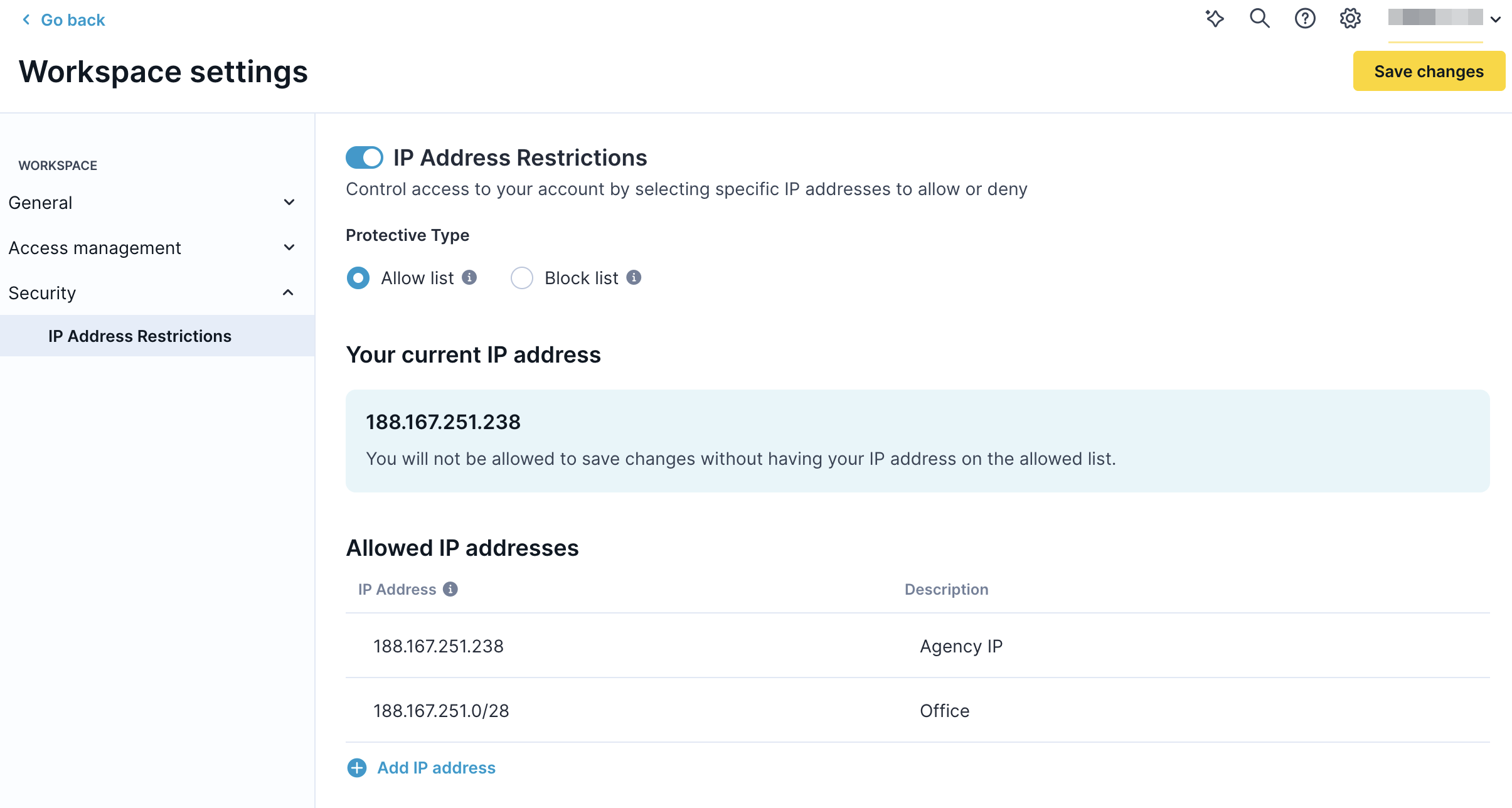Select the Block list radio button
This screenshot has width=1512, height=808.
(521, 277)
